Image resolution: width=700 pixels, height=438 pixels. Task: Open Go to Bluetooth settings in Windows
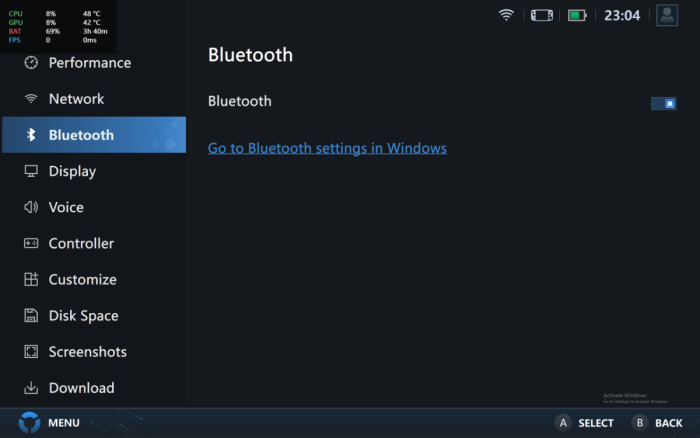click(x=327, y=148)
